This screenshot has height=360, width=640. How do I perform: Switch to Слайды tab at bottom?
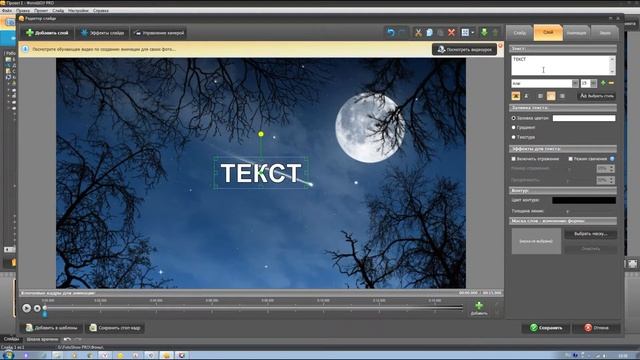click(11, 339)
